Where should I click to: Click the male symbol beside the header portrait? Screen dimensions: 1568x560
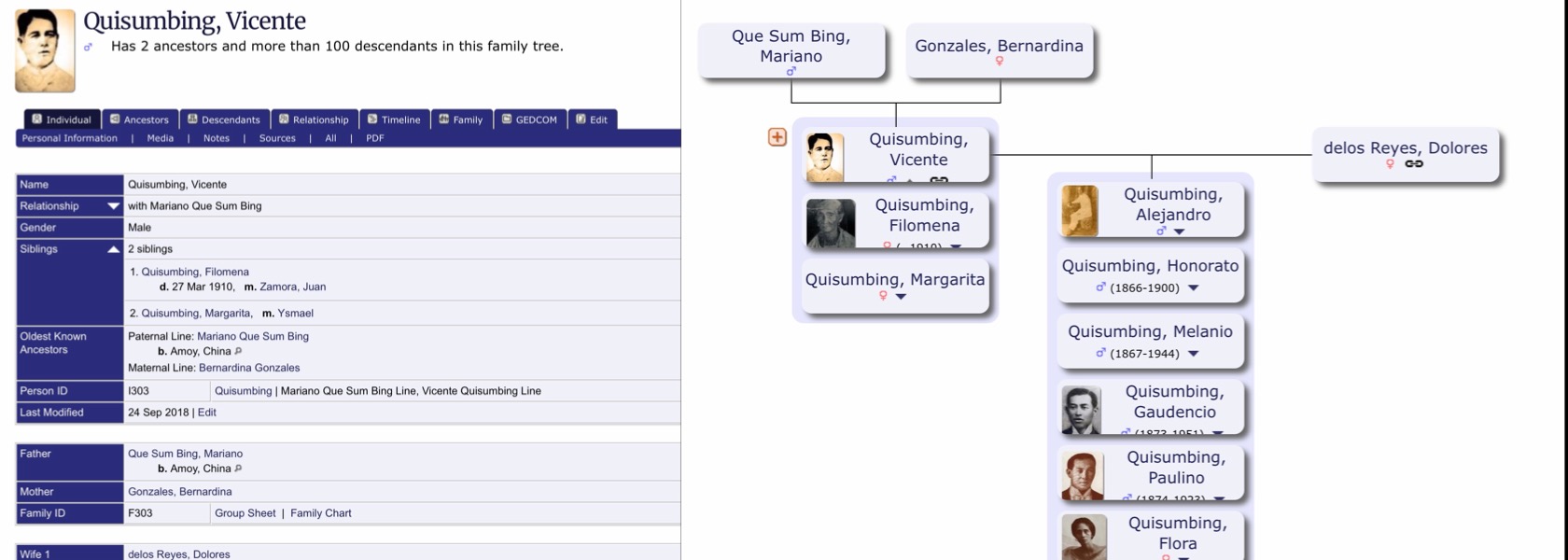pyautogui.click(x=88, y=47)
